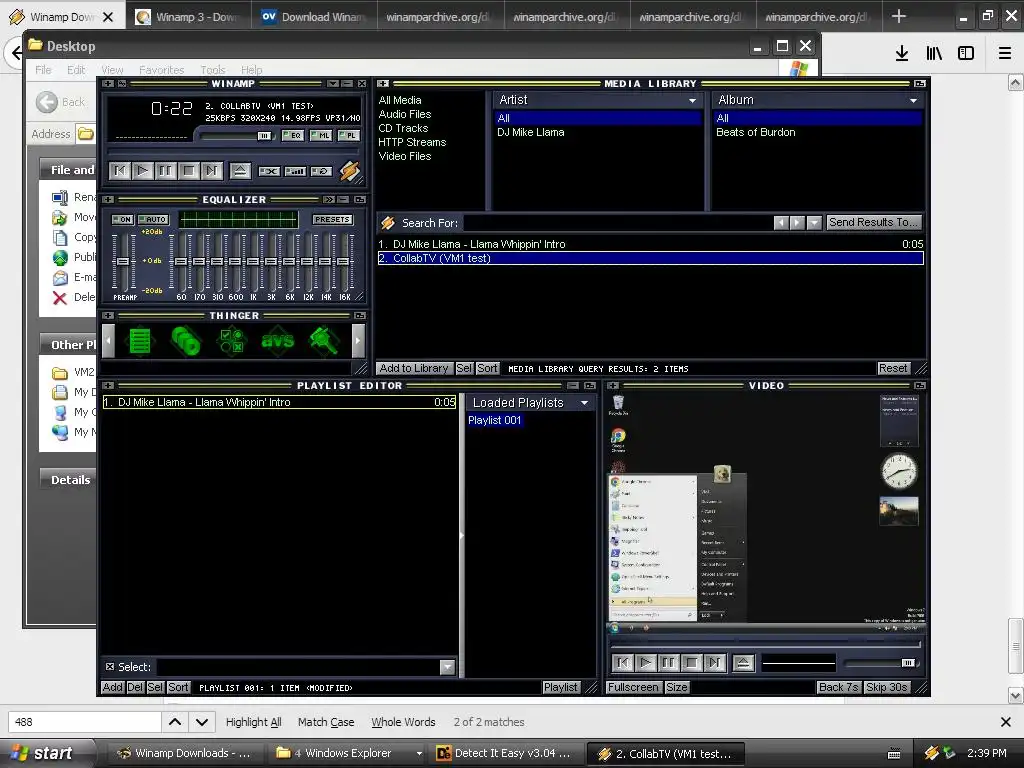
Task: Select All Media in Media Library
Action: 400,100
